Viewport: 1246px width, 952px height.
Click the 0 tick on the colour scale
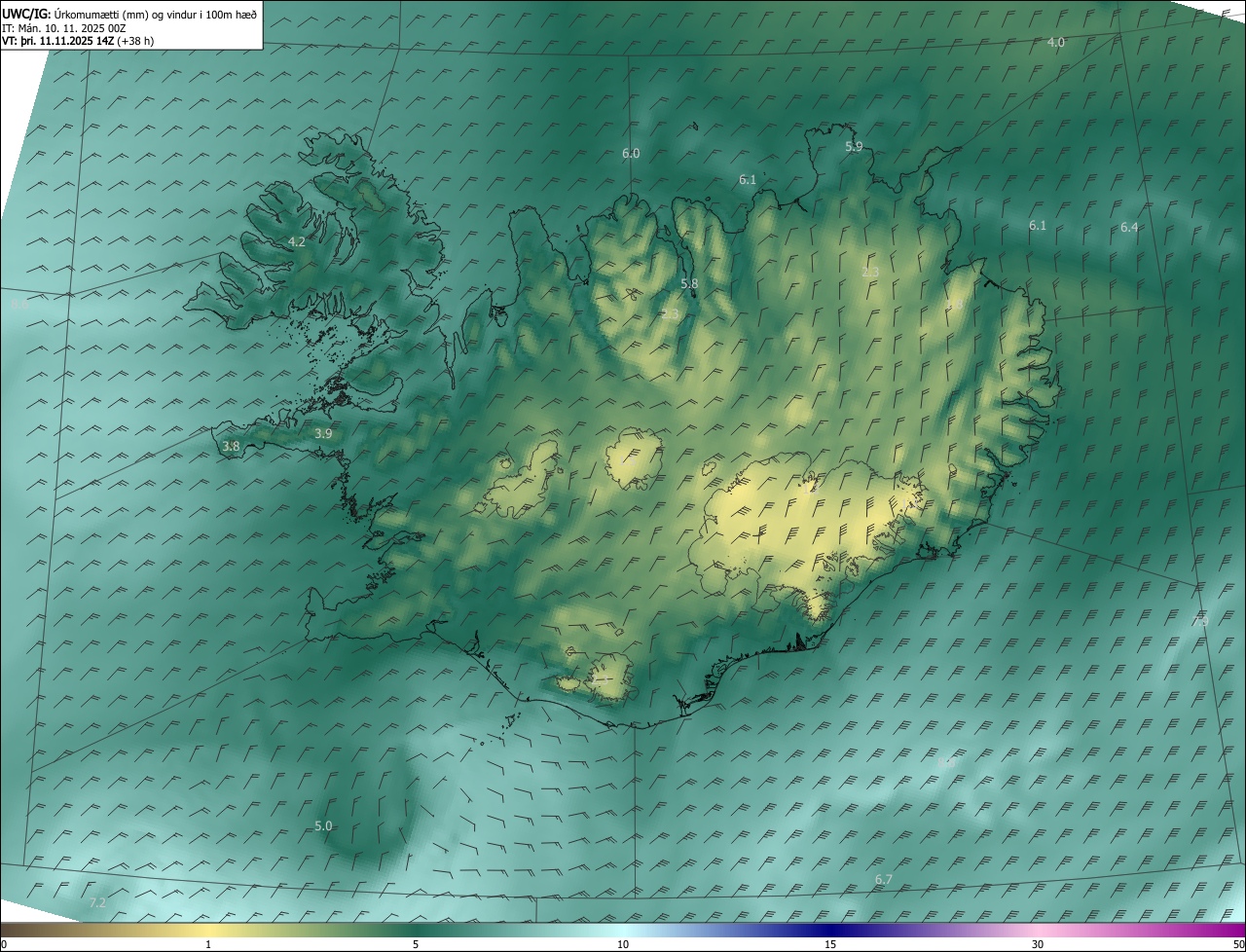4,944
